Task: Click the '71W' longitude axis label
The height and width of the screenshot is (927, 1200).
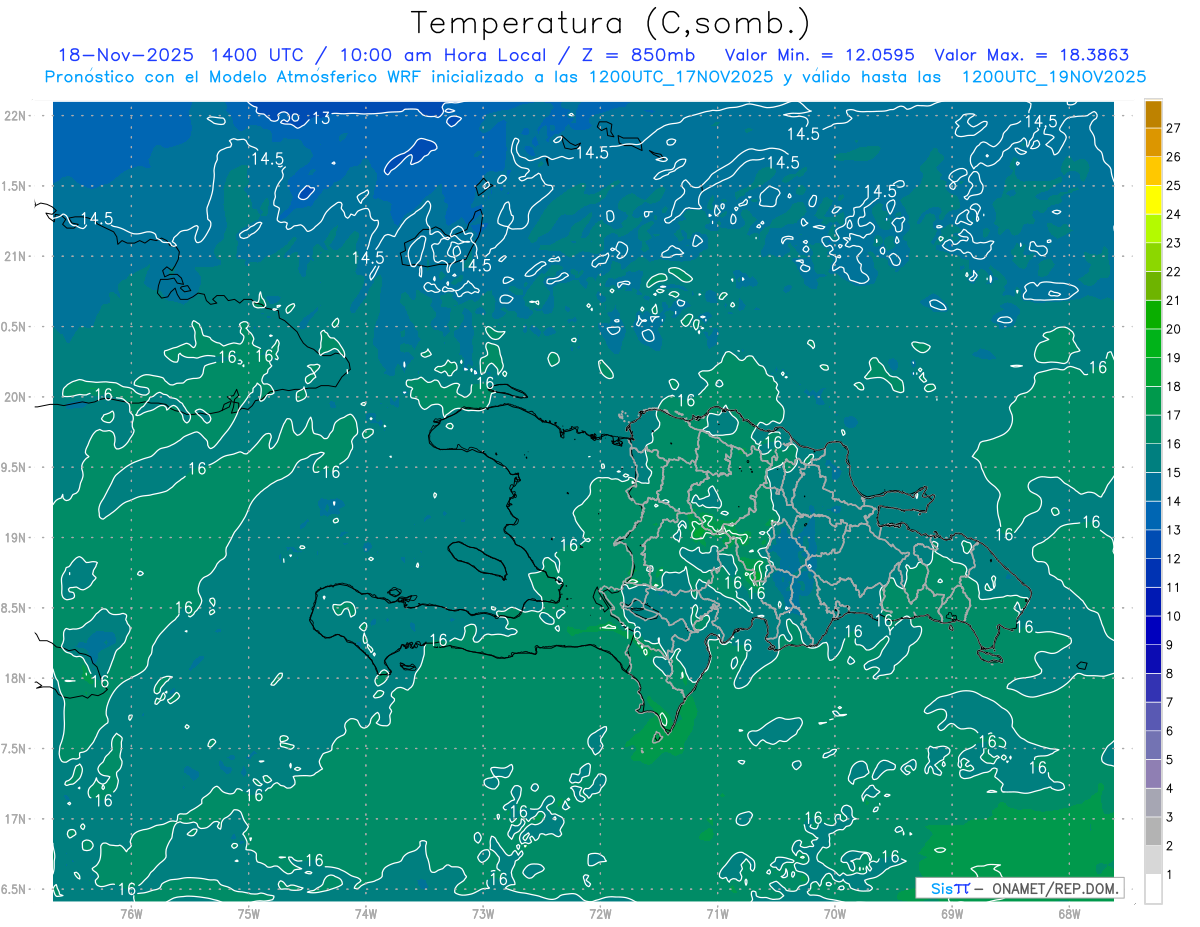Action: 717,913
